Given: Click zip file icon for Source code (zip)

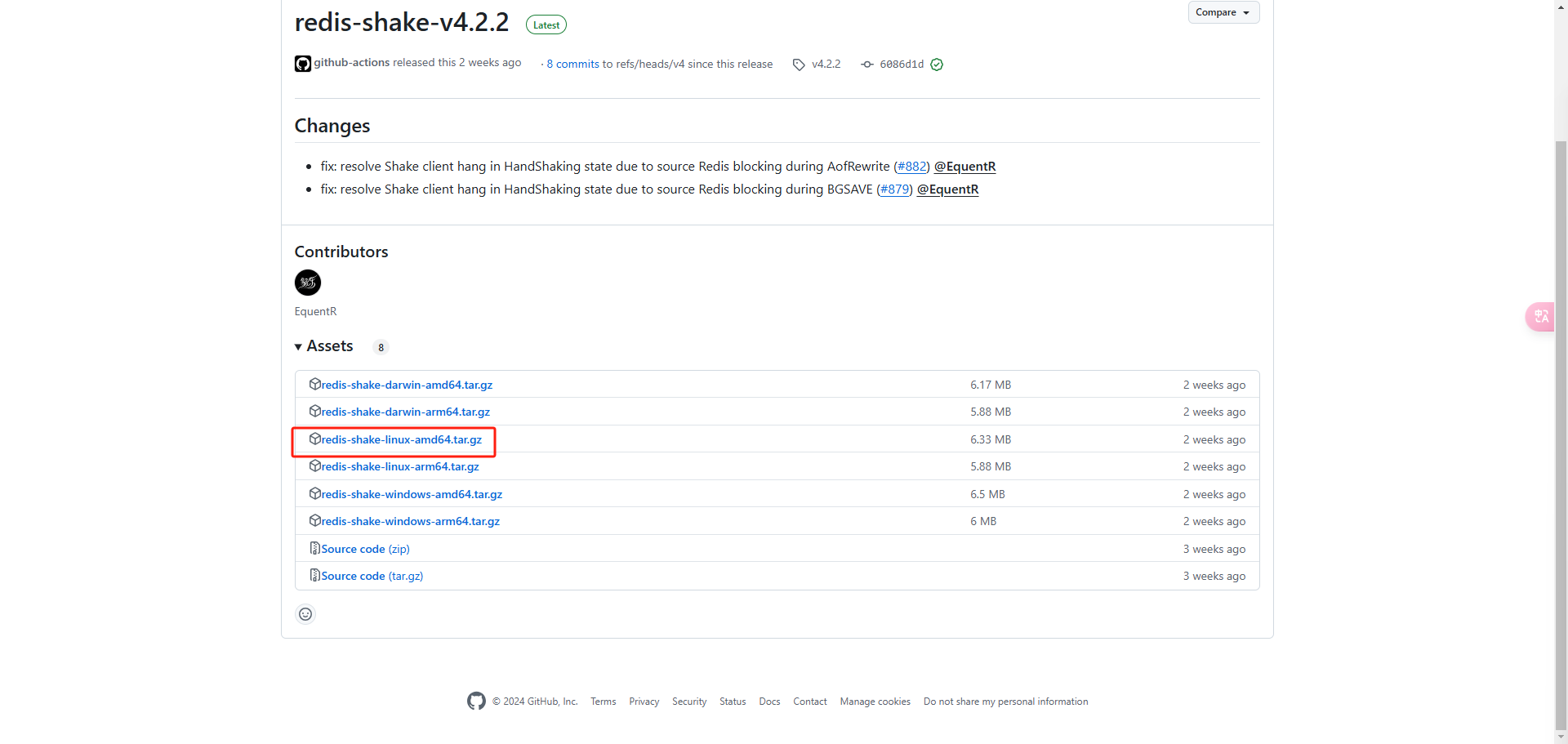Looking at the screenshot, I should 315,548.
